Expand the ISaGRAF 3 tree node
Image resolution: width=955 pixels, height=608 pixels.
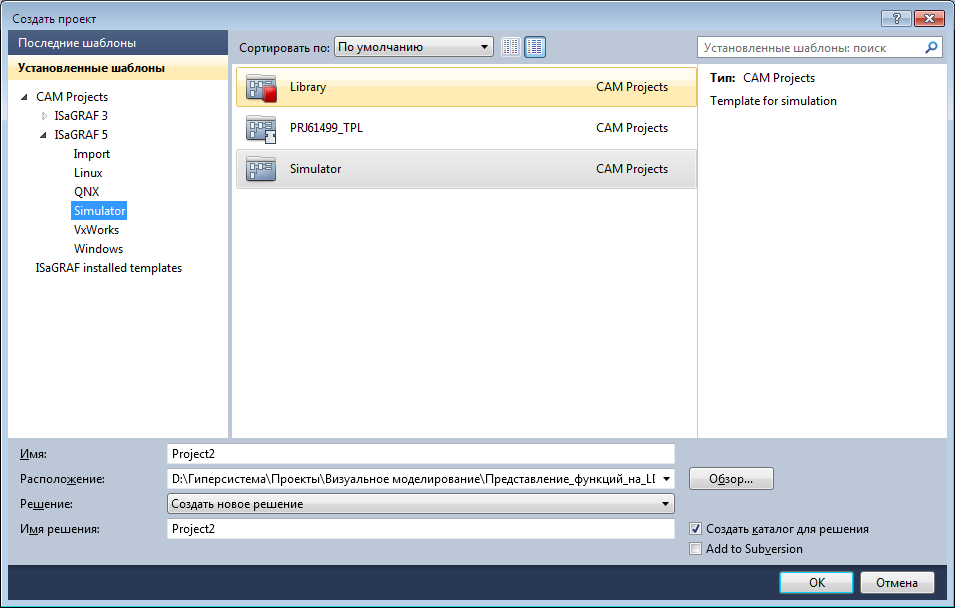[44, 116]
